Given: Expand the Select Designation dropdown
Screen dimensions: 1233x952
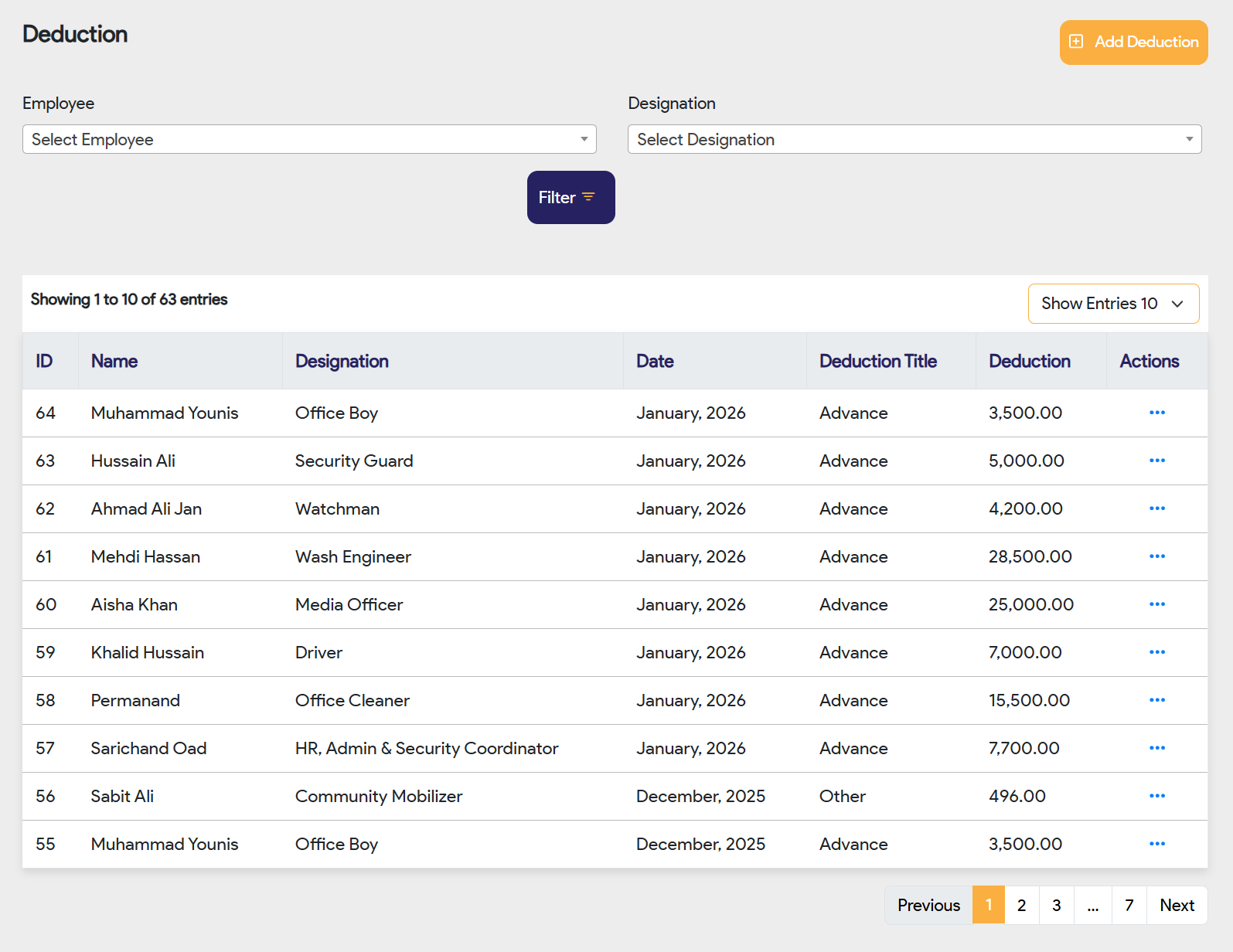Looking at the screenshot, I should pos(914,139).
